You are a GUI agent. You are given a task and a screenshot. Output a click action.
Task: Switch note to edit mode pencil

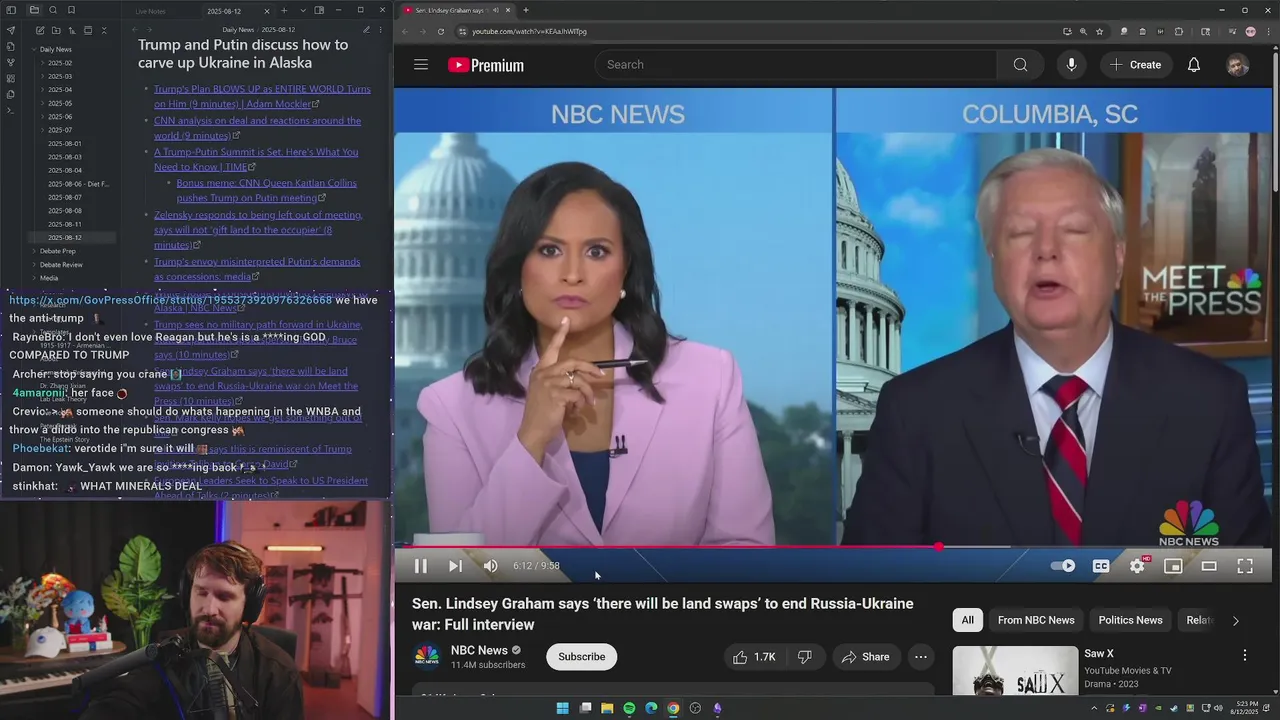coord(367,30)
